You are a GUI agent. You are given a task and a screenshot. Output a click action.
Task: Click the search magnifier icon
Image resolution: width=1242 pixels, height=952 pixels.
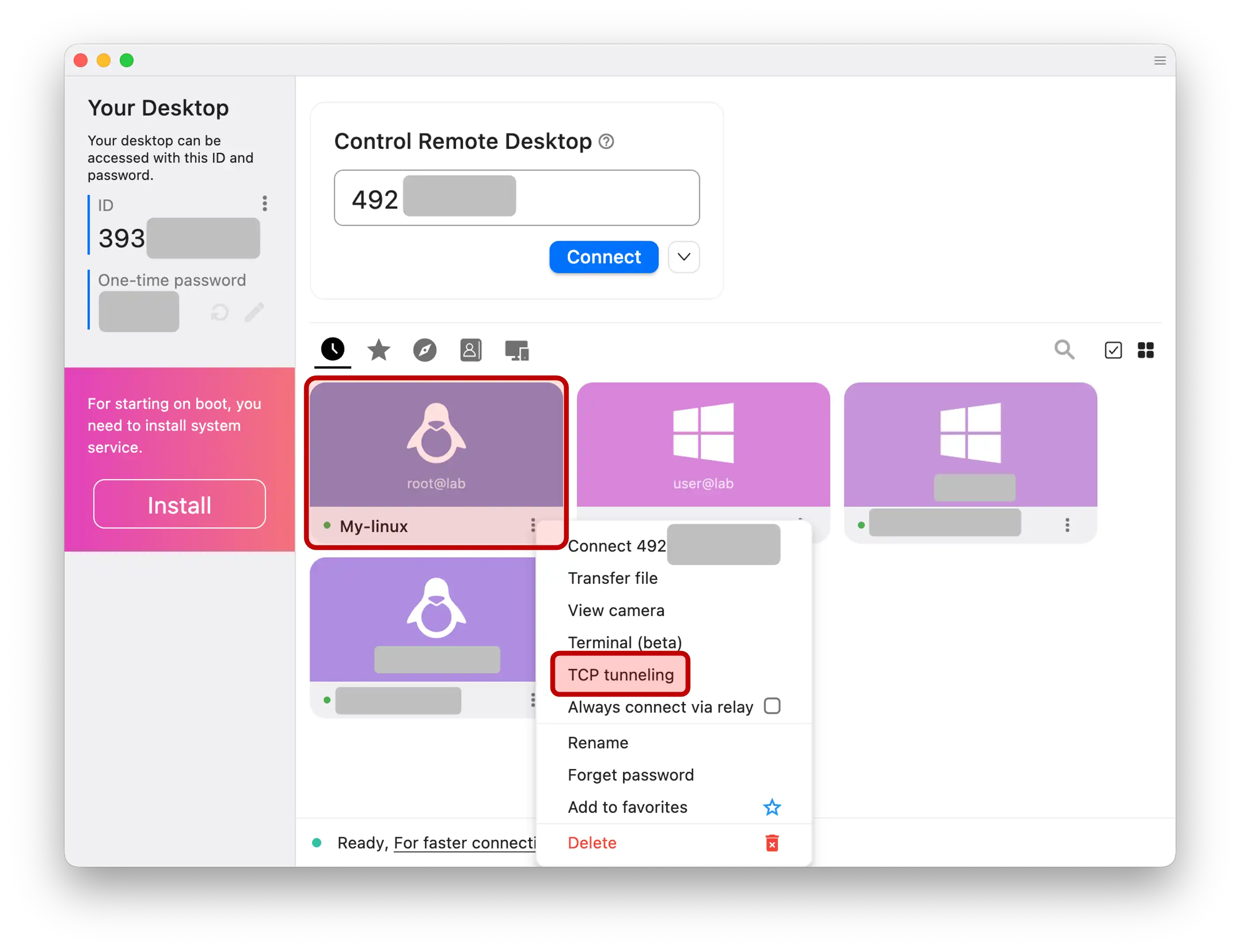click(x=1064, y=350)
